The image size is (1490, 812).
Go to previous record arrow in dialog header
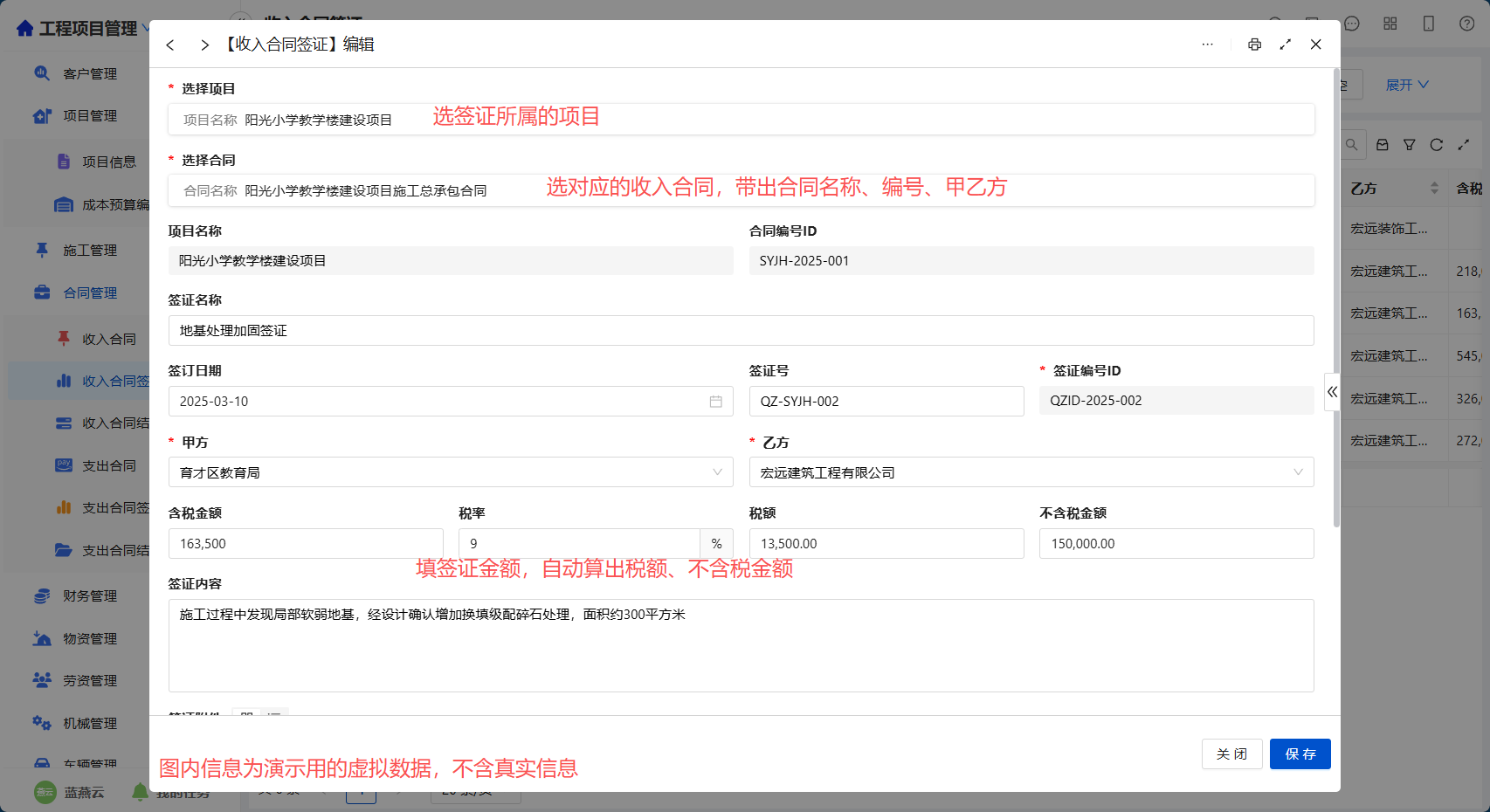click(x=170, y=45)
